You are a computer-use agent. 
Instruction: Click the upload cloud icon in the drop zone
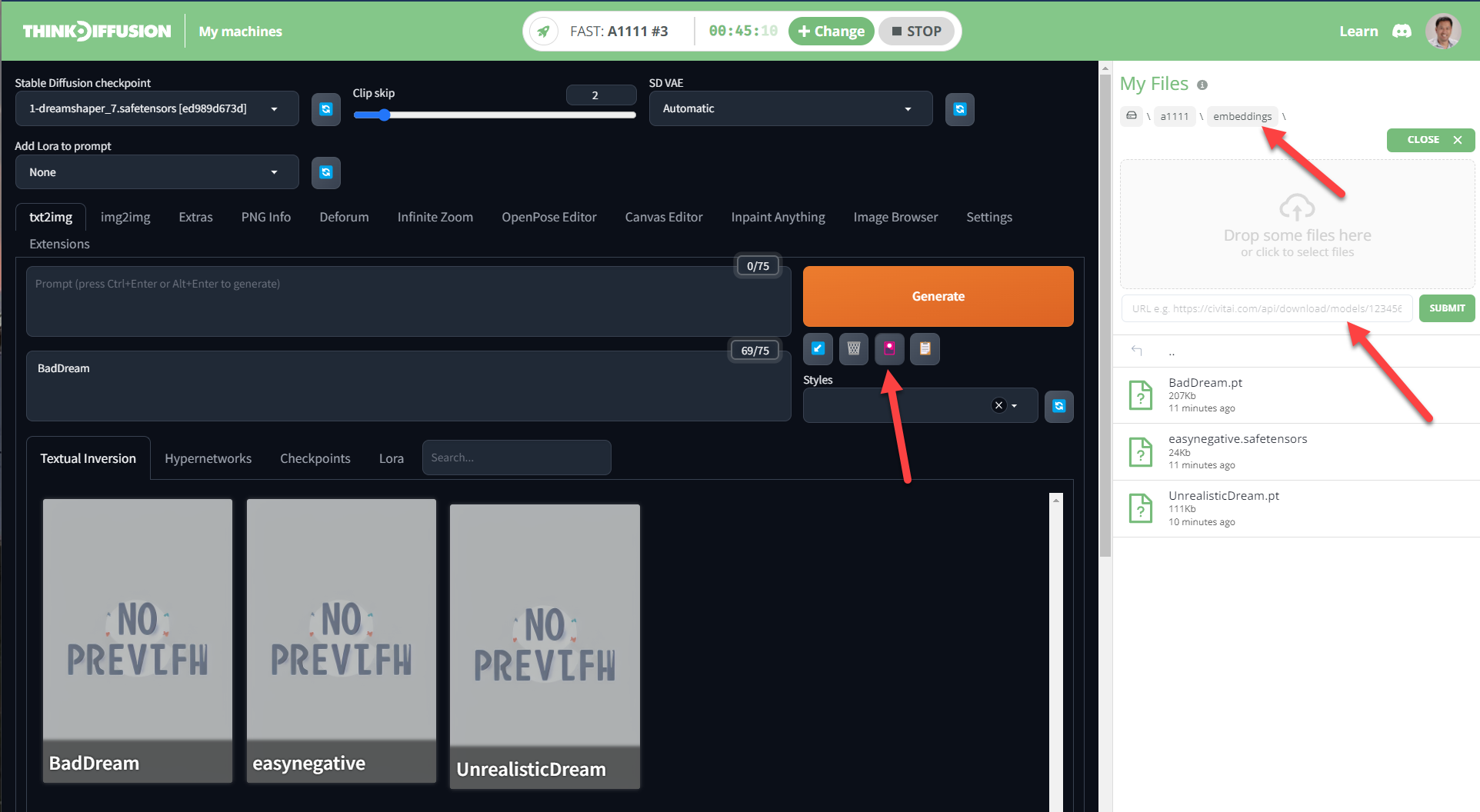(1297, 208)
